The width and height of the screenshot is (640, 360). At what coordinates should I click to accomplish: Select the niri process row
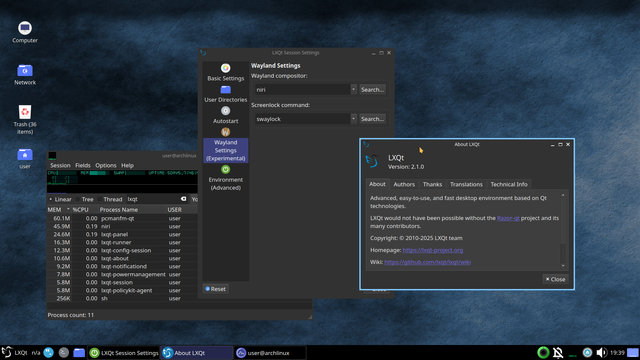(x=122, y=226)
